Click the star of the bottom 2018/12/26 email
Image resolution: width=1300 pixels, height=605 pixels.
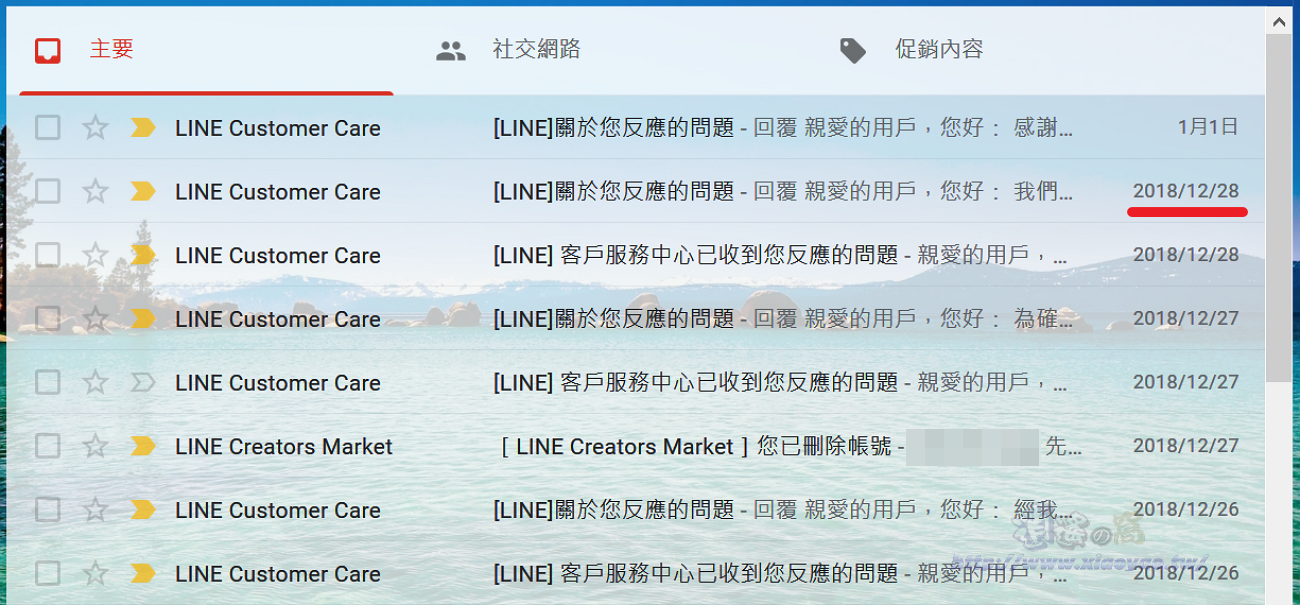pos(95,574)
